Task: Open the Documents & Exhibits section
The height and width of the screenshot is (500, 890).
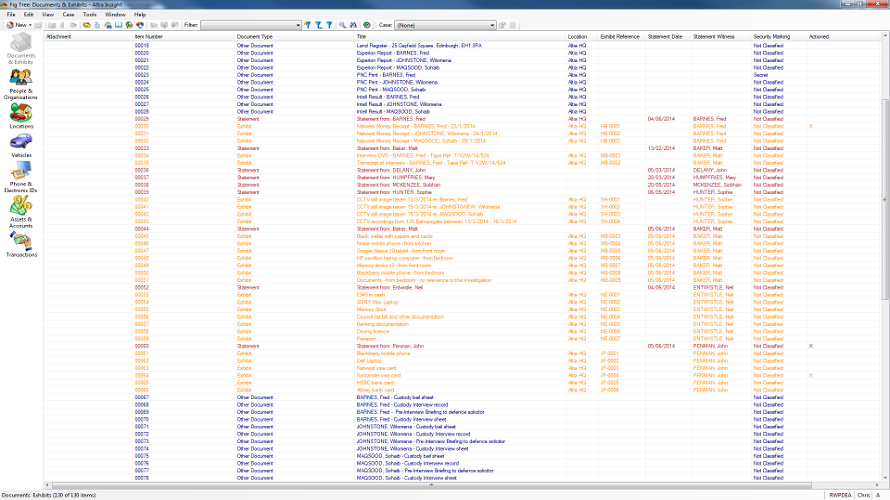Action: click(x=21, y=49)
